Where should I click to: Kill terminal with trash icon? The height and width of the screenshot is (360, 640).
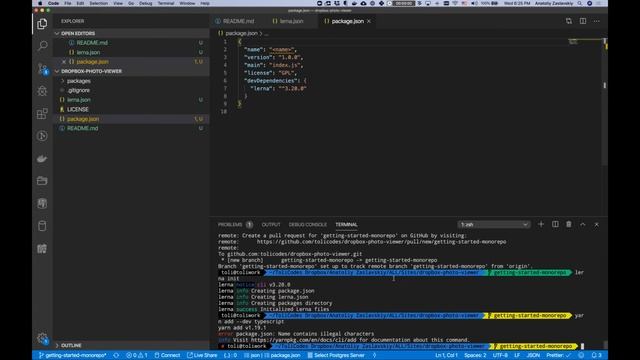click(x=569, y=224)
